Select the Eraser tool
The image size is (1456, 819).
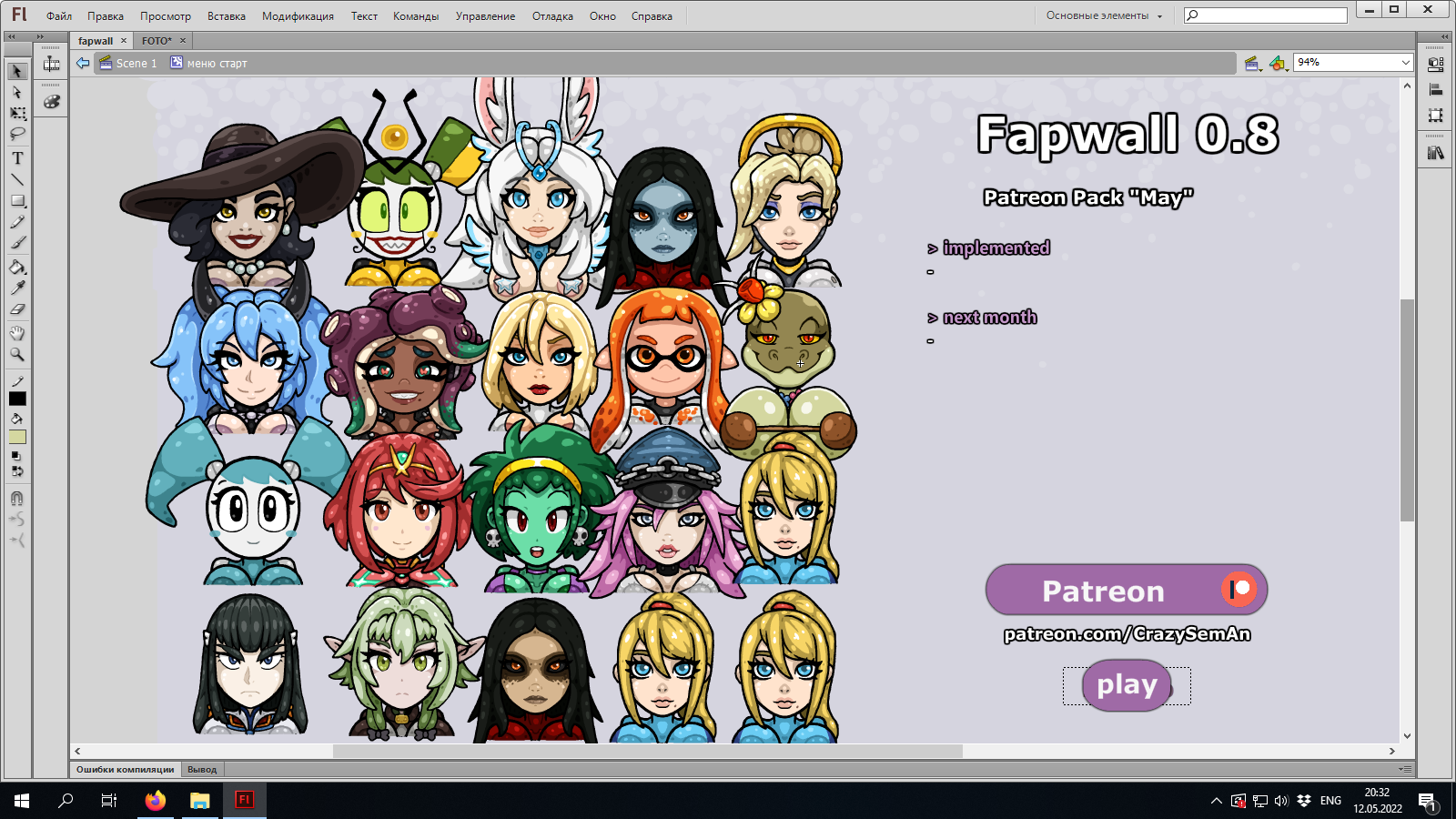click(x=17, y=309)
